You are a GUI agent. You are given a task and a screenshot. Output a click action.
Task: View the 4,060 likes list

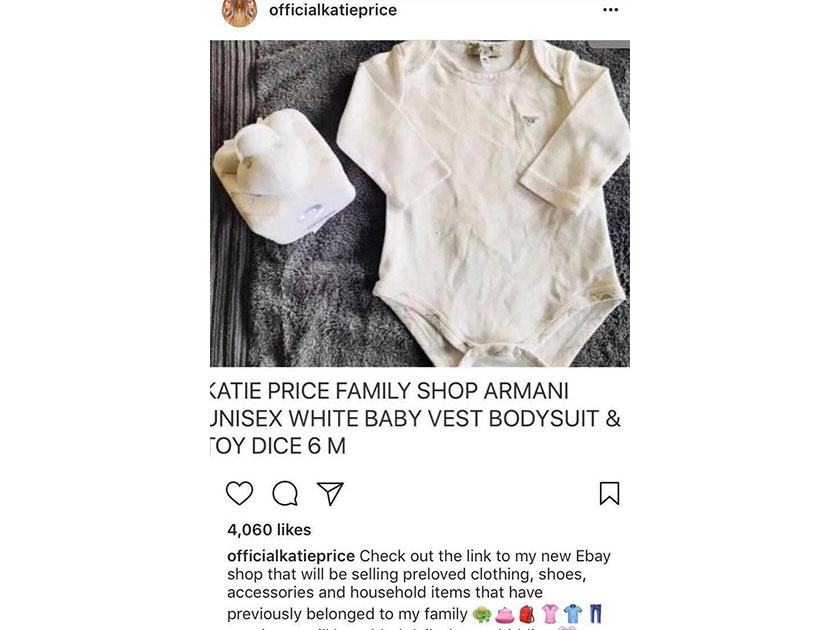pos(269,530)
